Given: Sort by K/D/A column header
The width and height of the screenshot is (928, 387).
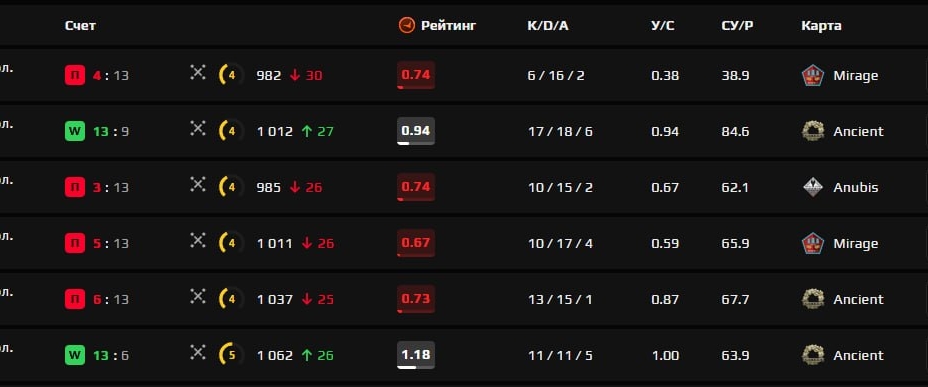Looking at the screenshot, I should click(547, 26).
